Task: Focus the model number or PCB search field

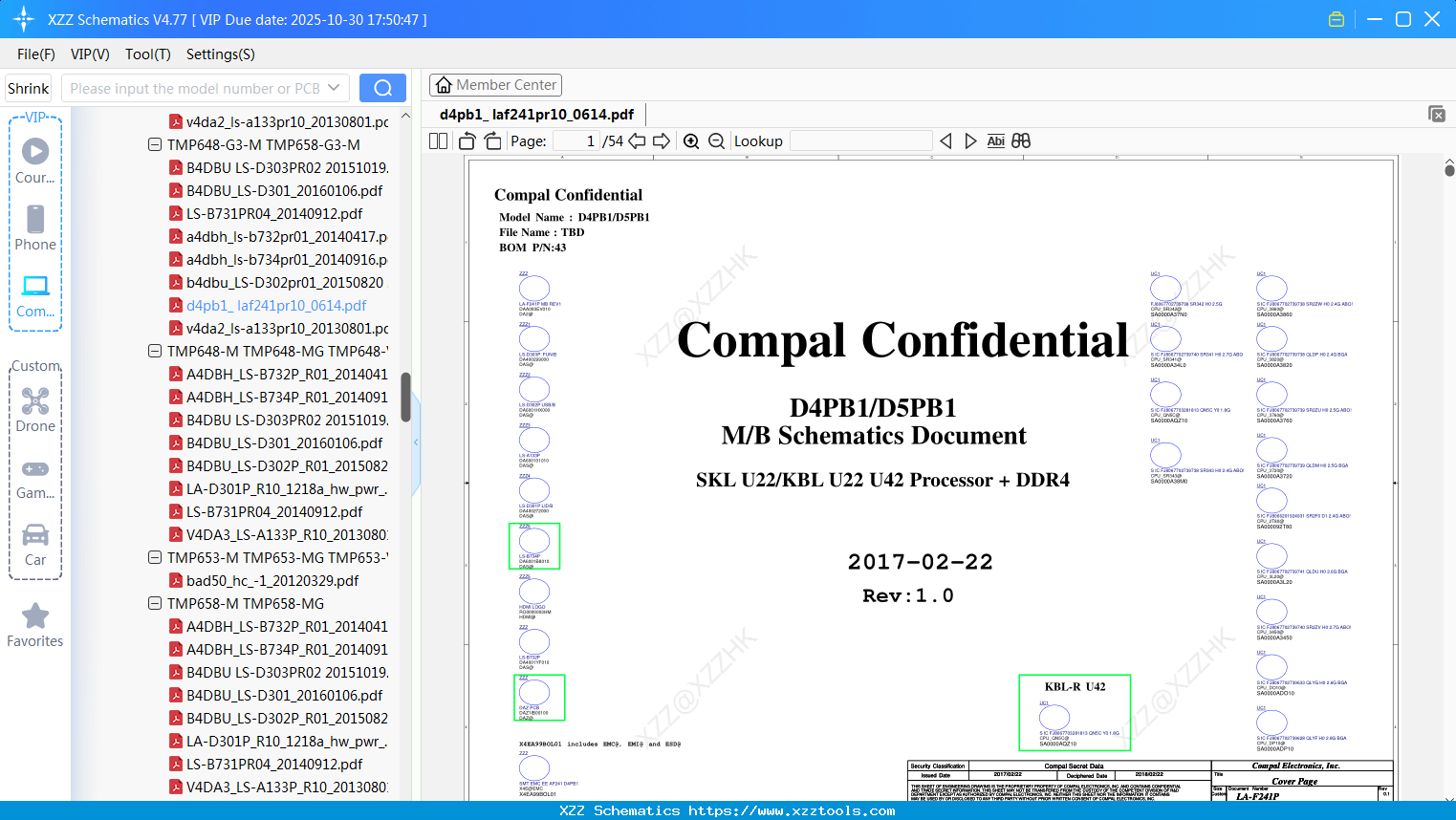Action: click(193, 88)
